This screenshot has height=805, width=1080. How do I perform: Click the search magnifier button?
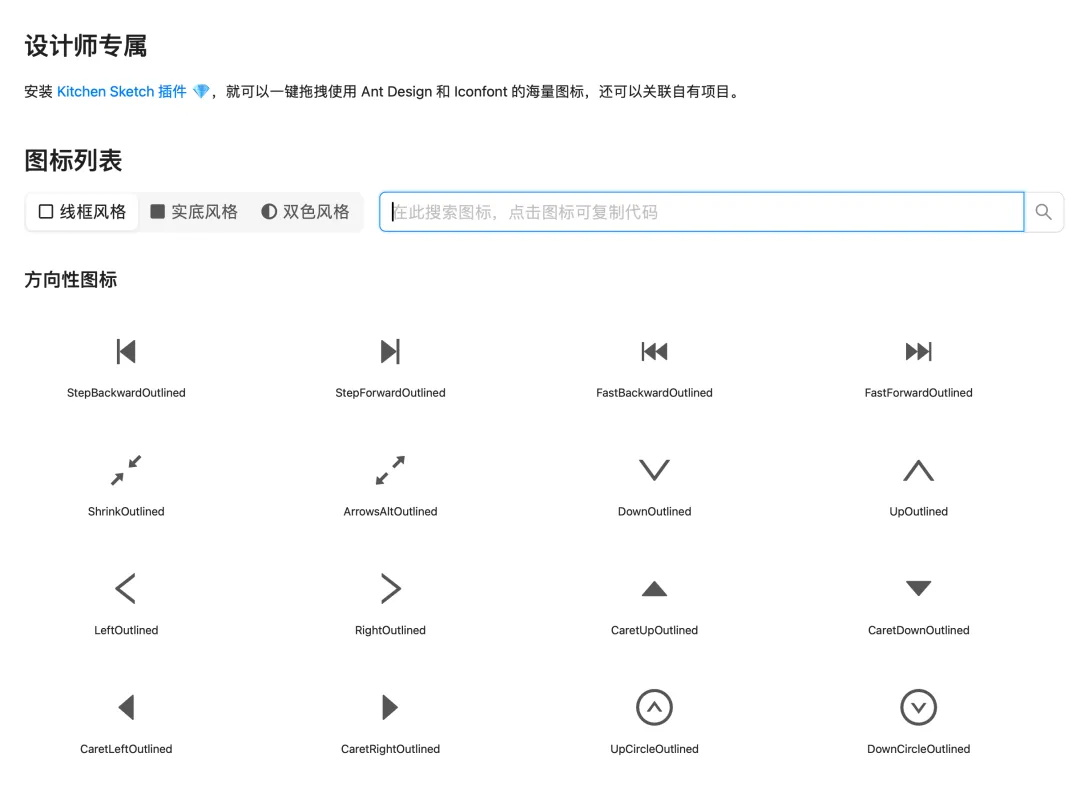[1043, 212]
